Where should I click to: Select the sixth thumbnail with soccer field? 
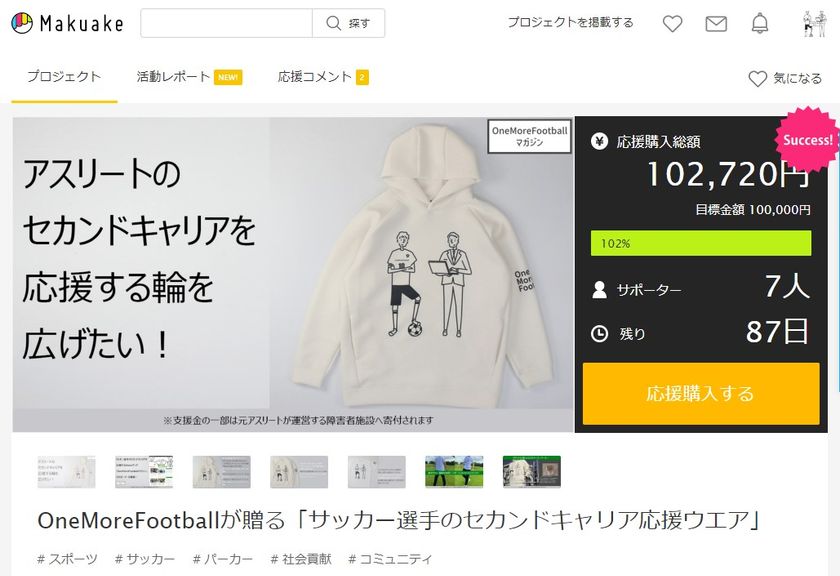(x=454, y=472)
